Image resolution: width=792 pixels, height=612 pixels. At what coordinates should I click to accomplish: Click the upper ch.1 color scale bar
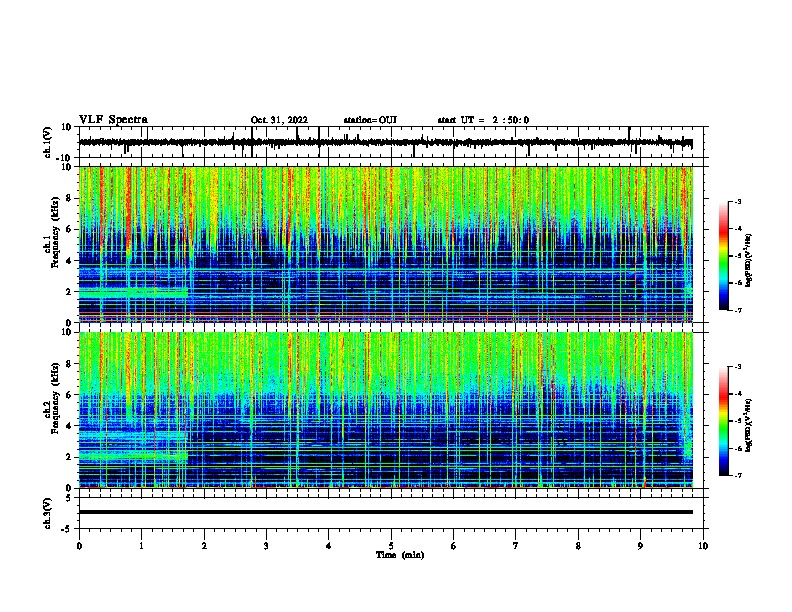[x=723, y=256]
